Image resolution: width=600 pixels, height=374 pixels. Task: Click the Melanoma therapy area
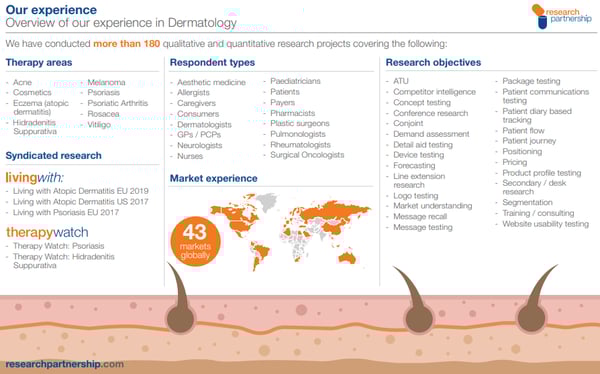point(106,82)
